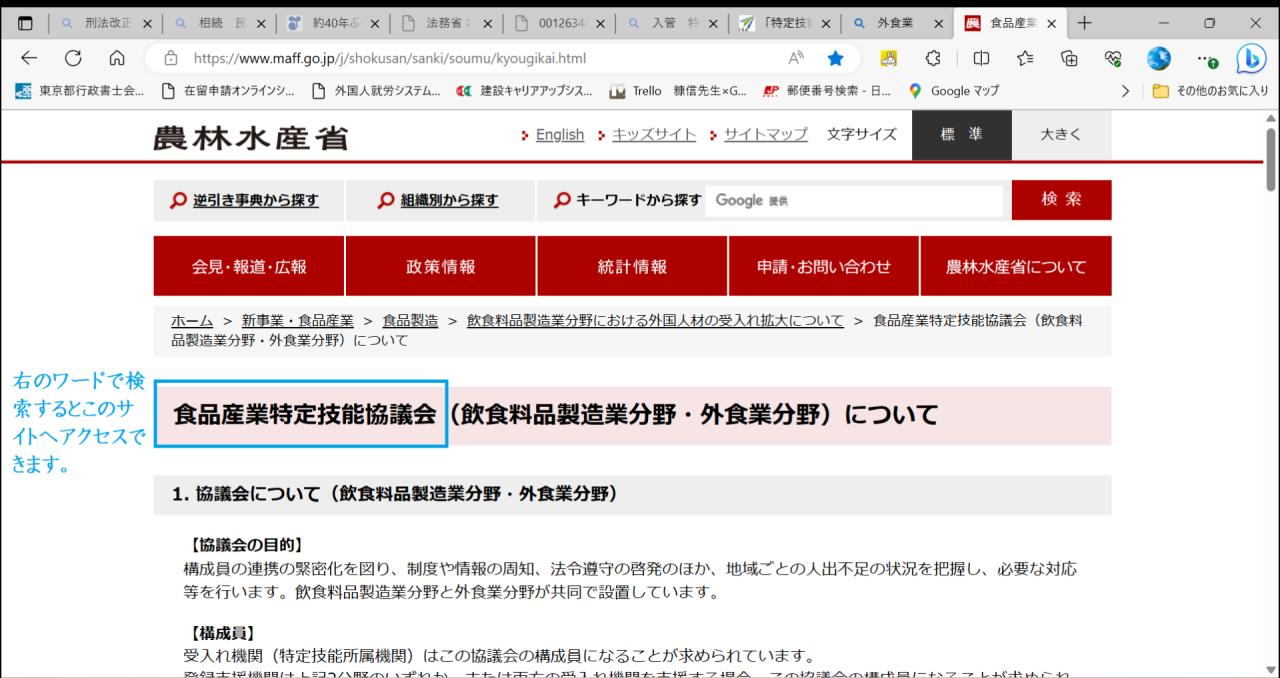Viewport: 1280px width, 678px height.
Task: Set text size to 大きく
Action: [1061, 135]
